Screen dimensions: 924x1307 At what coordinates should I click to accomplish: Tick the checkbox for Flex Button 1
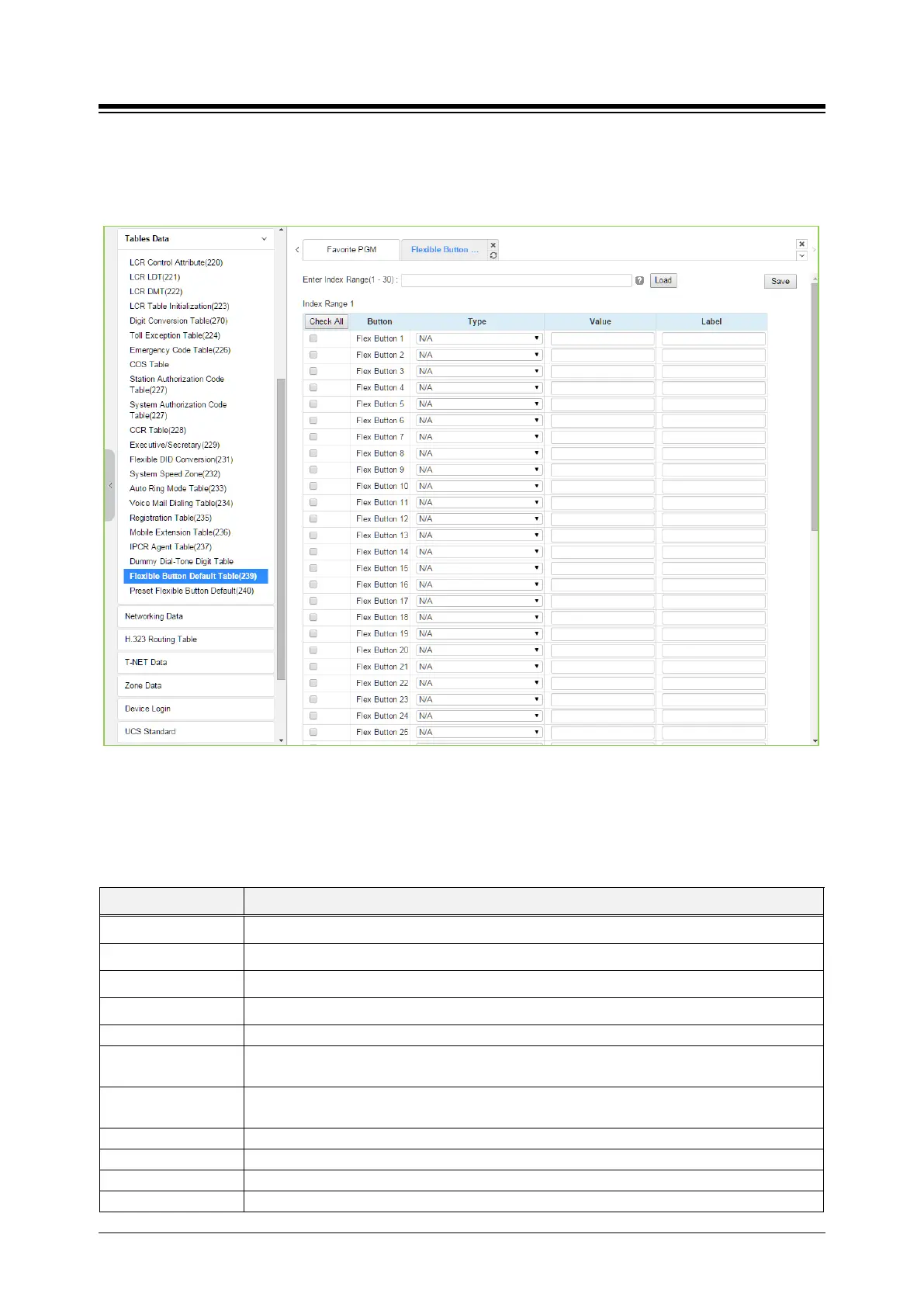(x=313, y=338)
